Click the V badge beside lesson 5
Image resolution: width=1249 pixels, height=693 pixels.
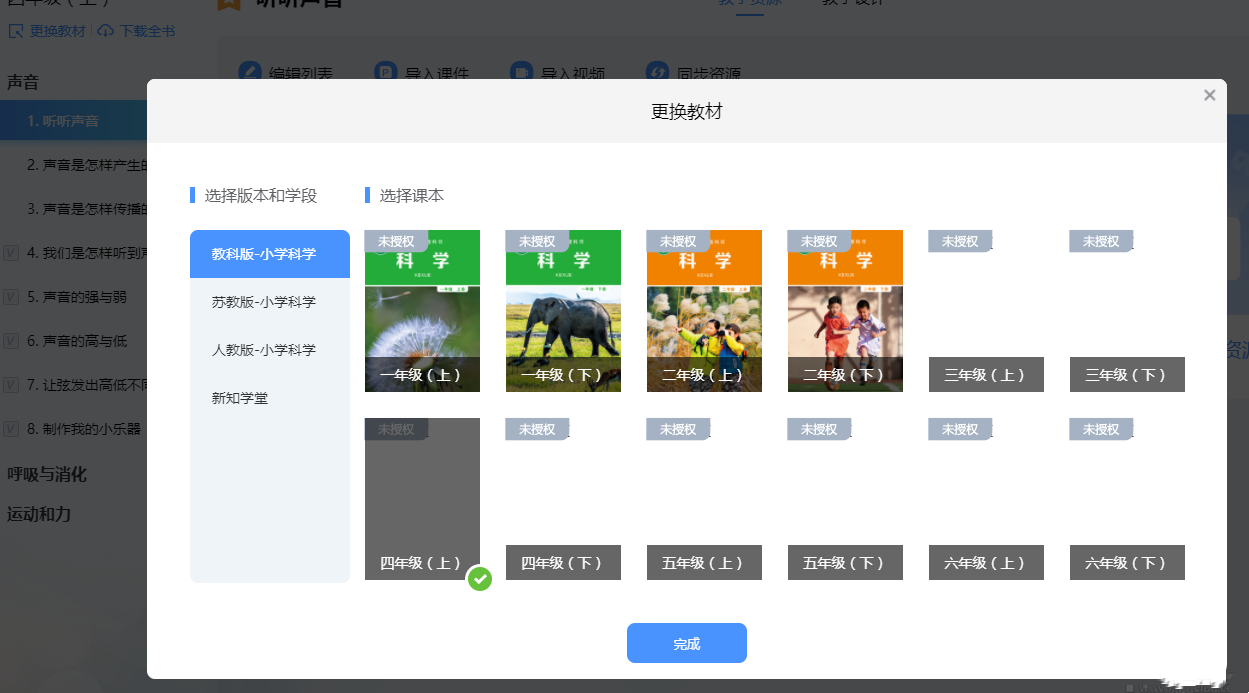[x=12, y=297]
